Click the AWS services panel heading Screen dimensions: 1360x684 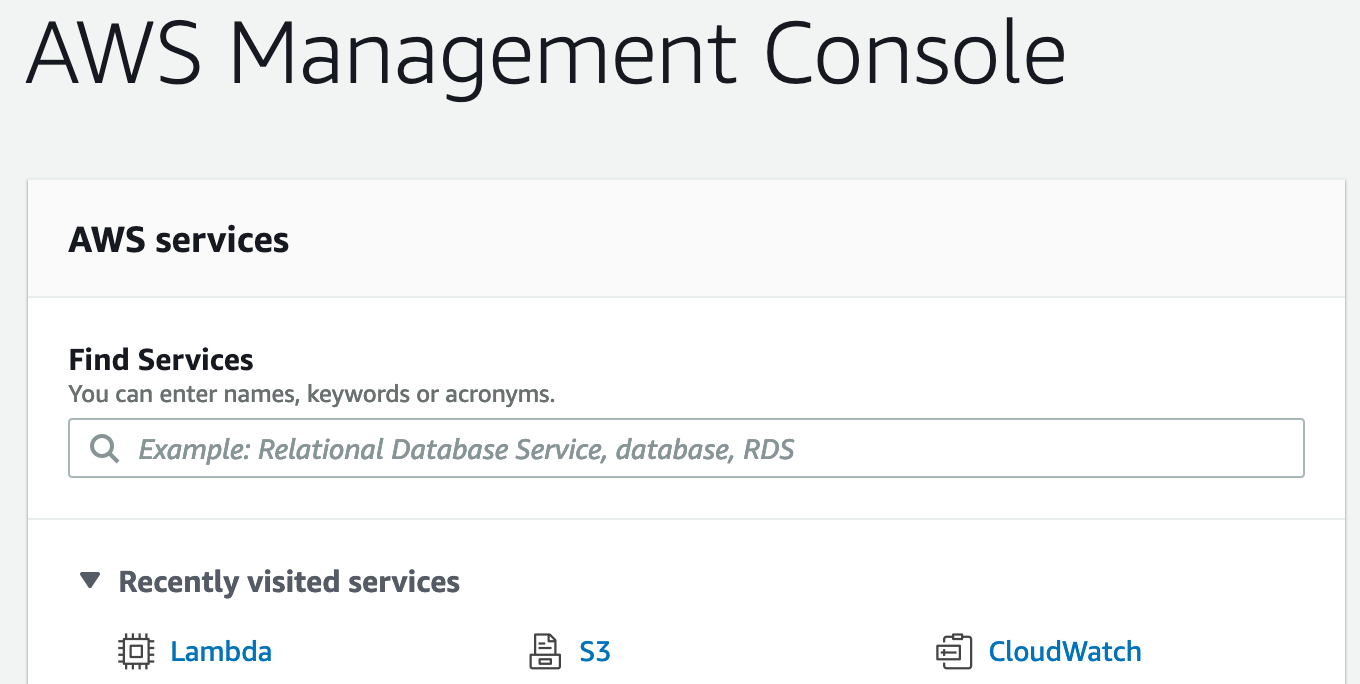coord(179,240)
